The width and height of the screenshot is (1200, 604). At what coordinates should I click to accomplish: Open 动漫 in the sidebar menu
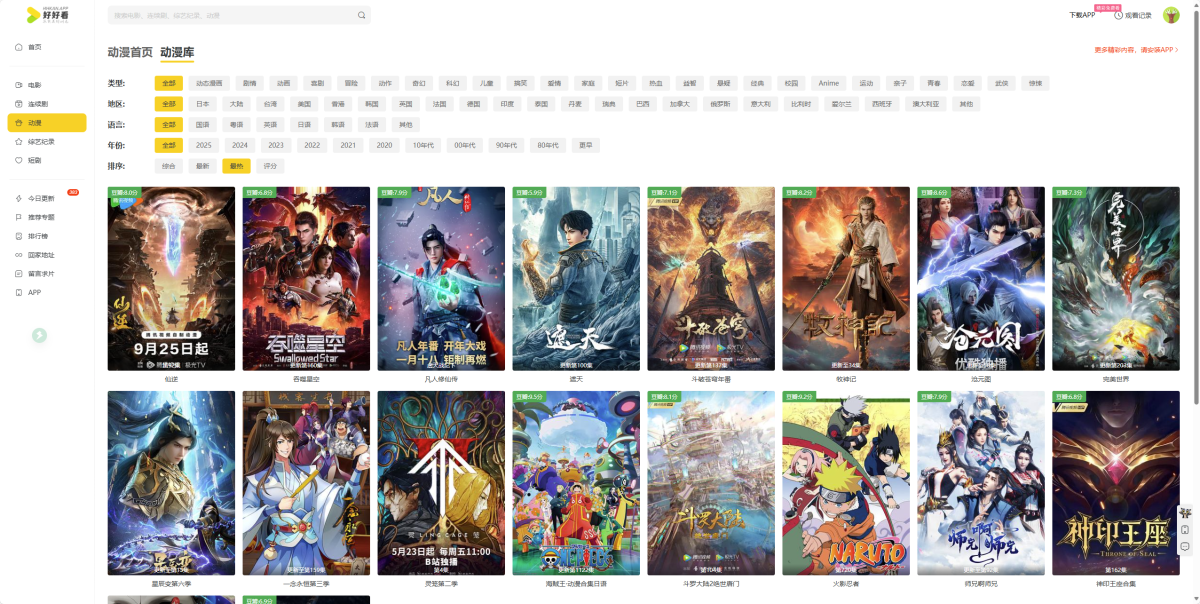coord(47,123)
